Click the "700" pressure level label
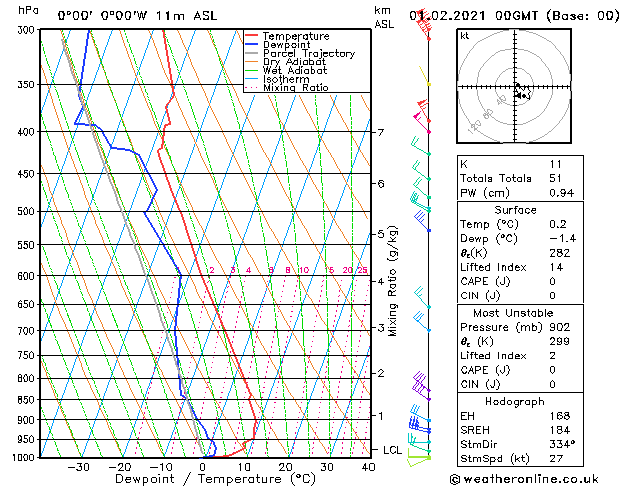This screenshot has width=629, height=486. point(28,331)
